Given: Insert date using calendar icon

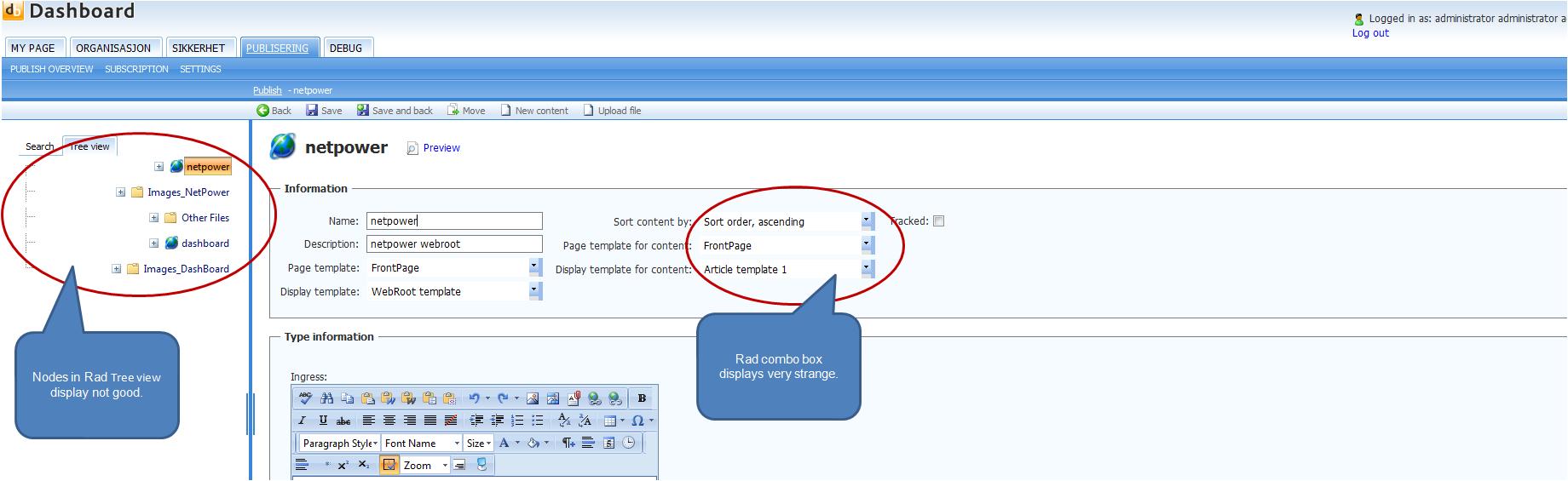Looking at the screenshot, I should tap(608, 443).
